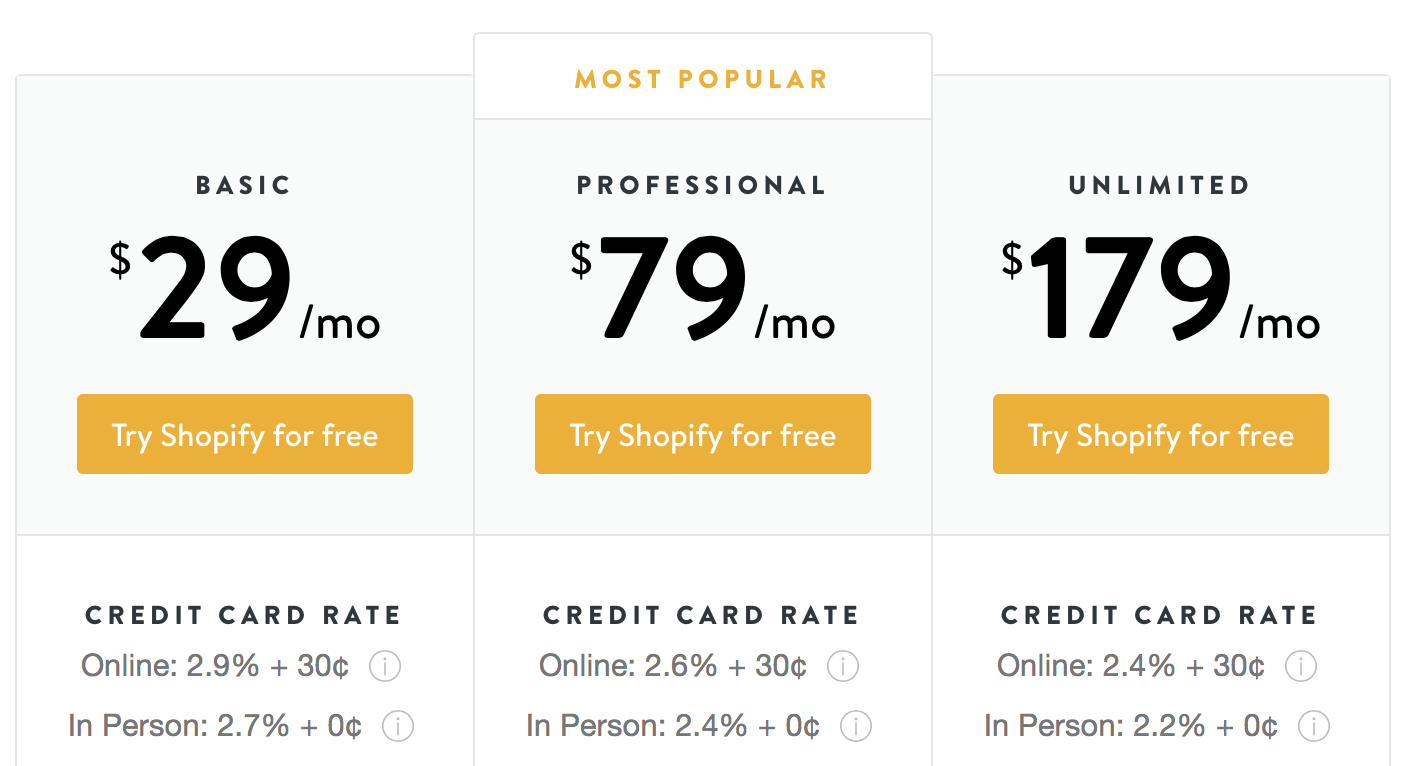Show info for Professional in-person 2.4% rate
Image resolution: width=1408 pixels, height=766 pixels.
pos(855,726)
